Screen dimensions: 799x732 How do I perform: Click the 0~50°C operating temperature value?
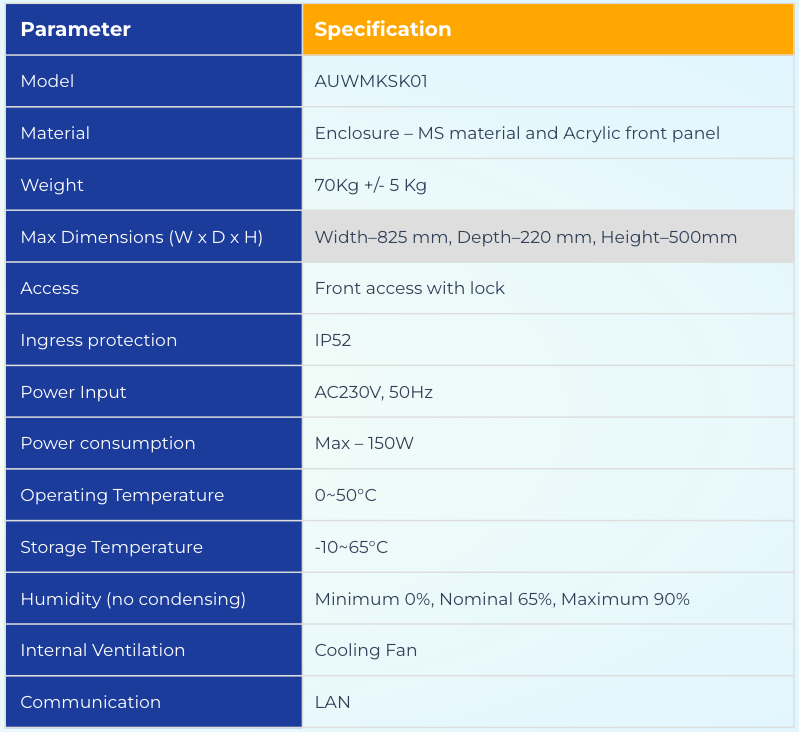(345, 495)
